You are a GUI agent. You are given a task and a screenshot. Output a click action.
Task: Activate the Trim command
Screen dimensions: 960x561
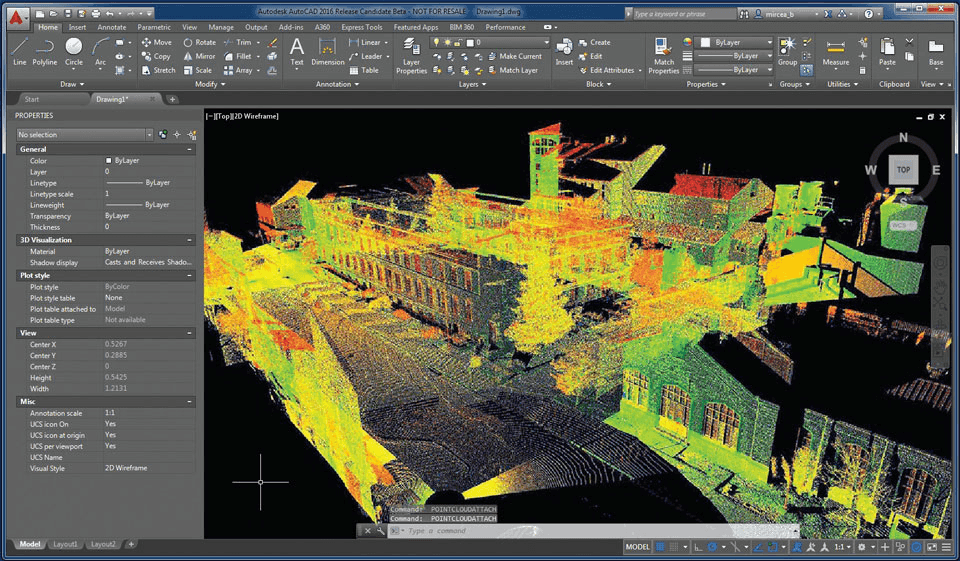(238, 42)
